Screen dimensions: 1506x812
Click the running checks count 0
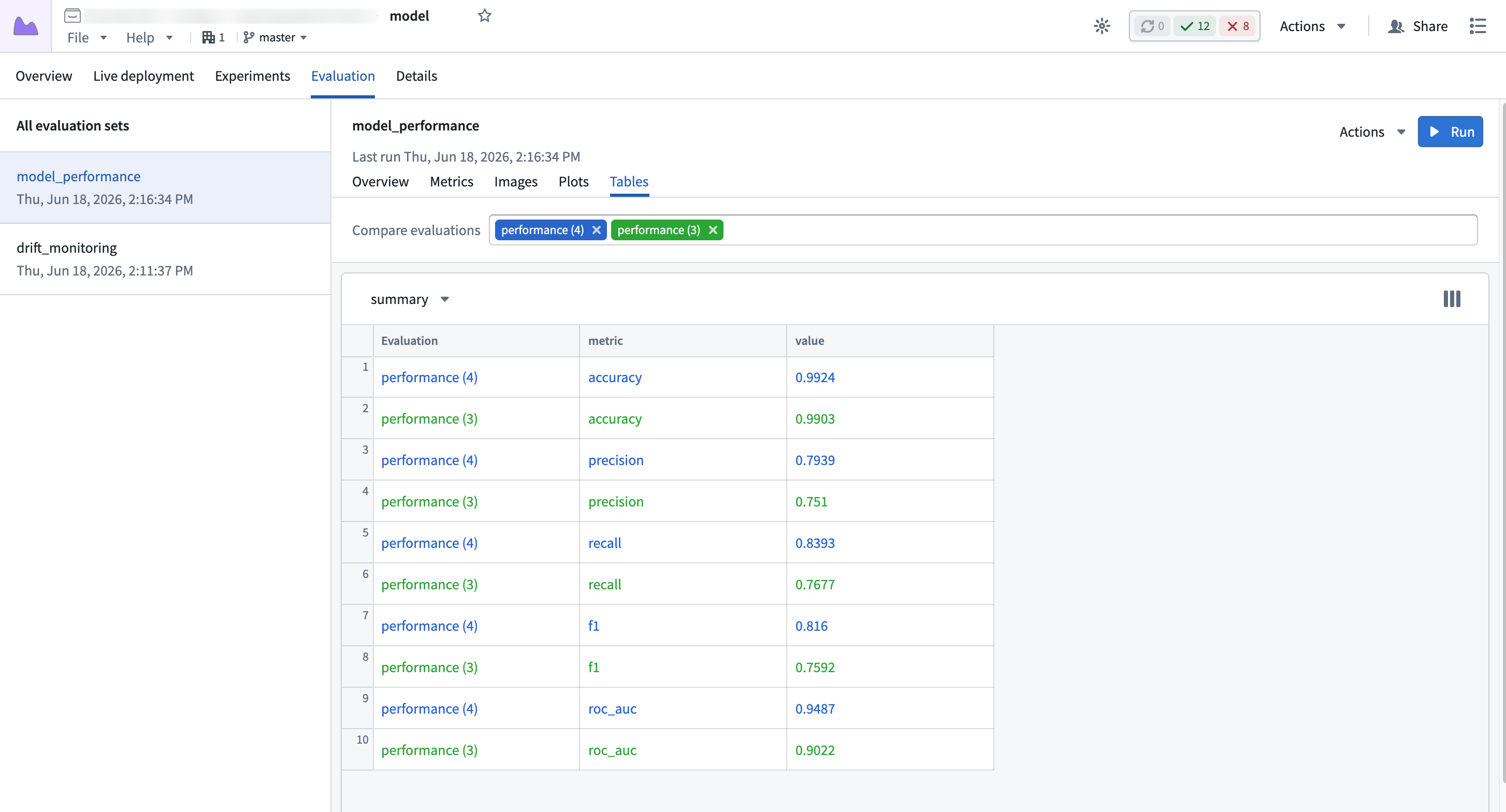point(1152,26)
